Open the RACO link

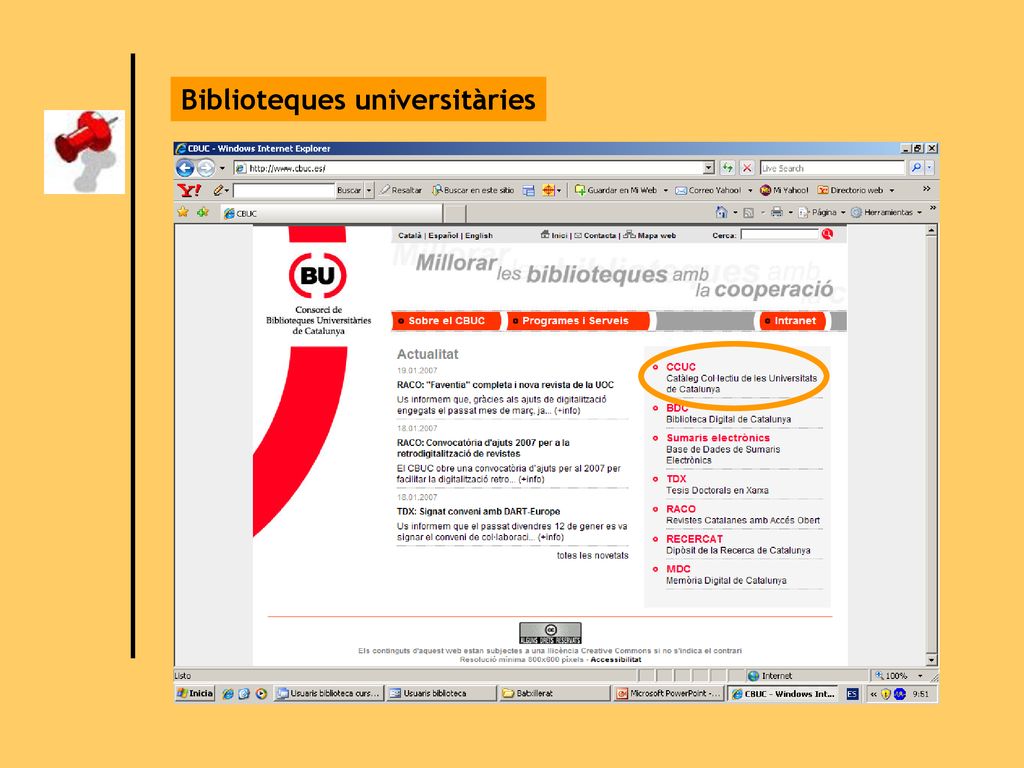680,509
